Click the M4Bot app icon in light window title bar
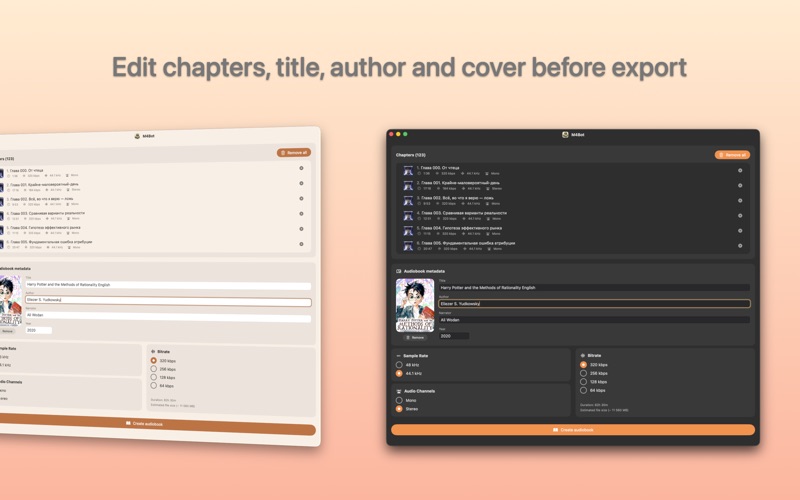 click(137, 136)
